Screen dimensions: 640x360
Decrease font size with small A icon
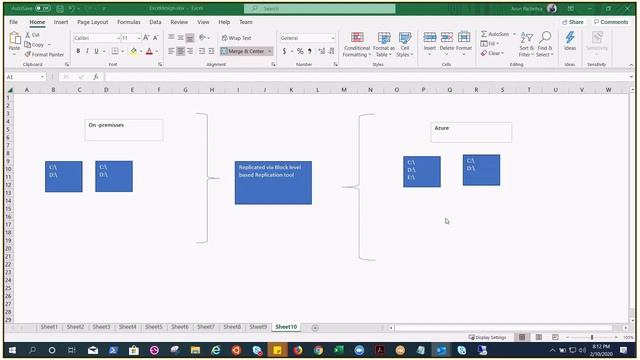click(156, 38)
